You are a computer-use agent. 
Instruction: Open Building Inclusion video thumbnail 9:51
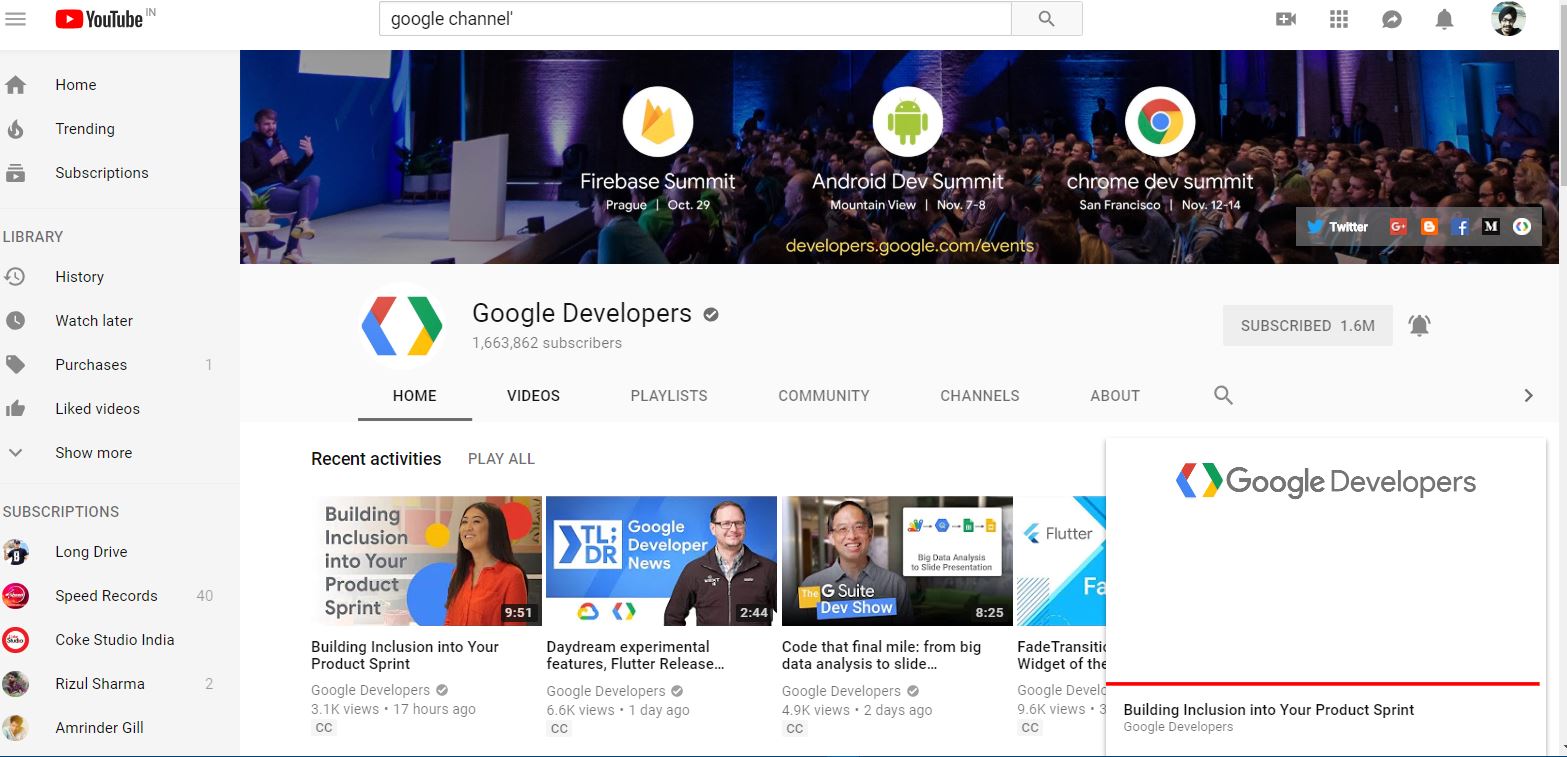[x=426, y=561]
